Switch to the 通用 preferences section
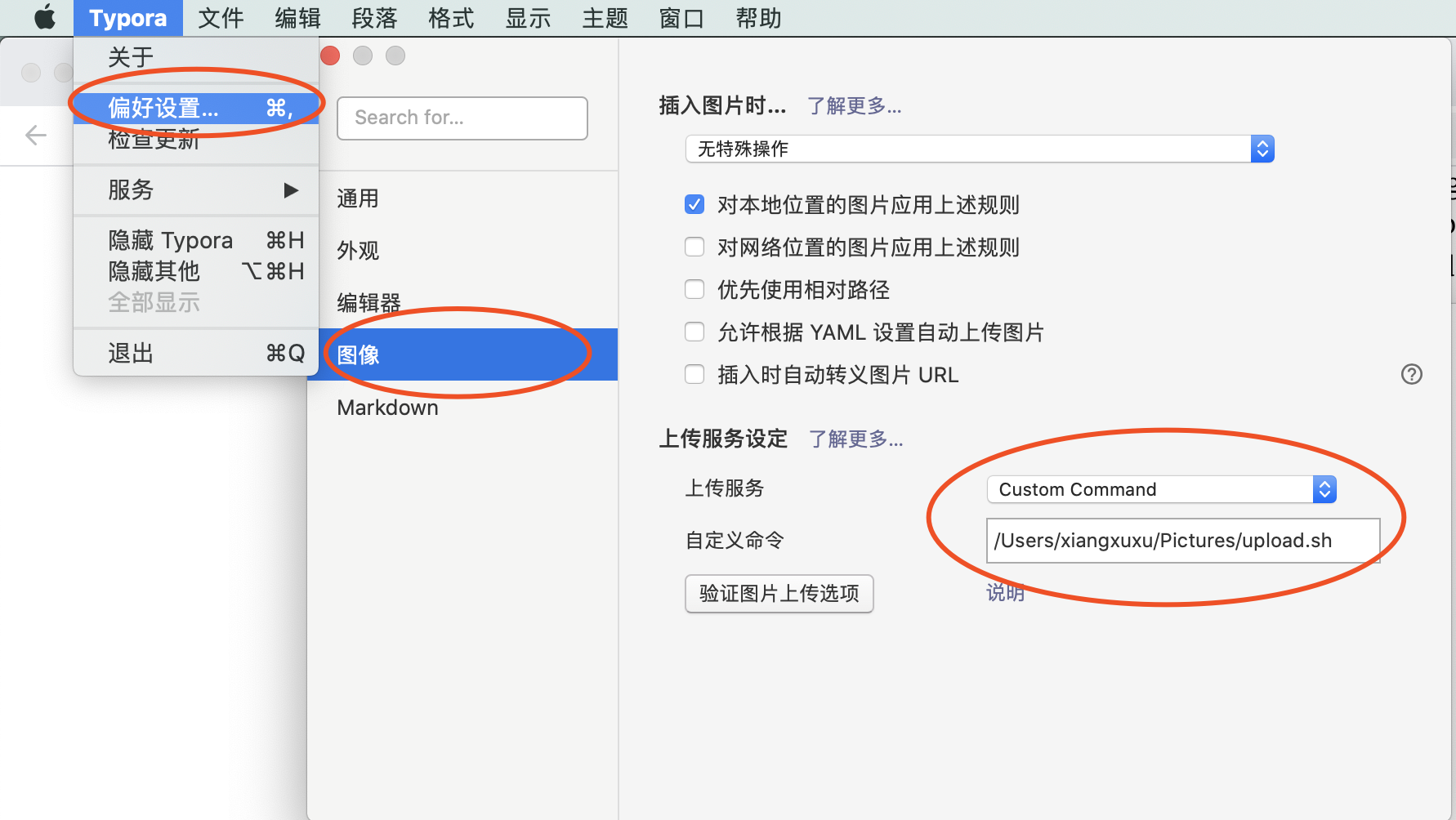1456x820 pixels. click(x=462, y=198)
